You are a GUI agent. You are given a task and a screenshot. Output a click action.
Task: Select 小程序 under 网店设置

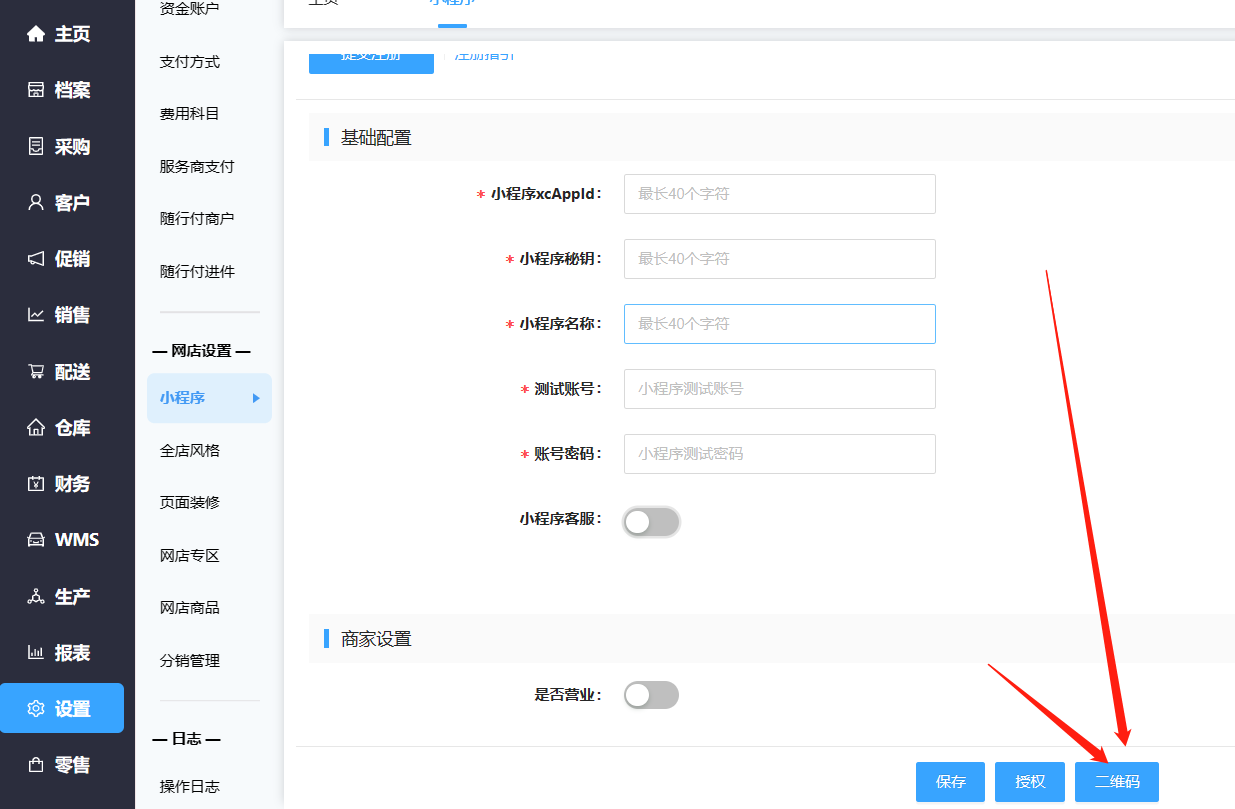tap(209, 398)
